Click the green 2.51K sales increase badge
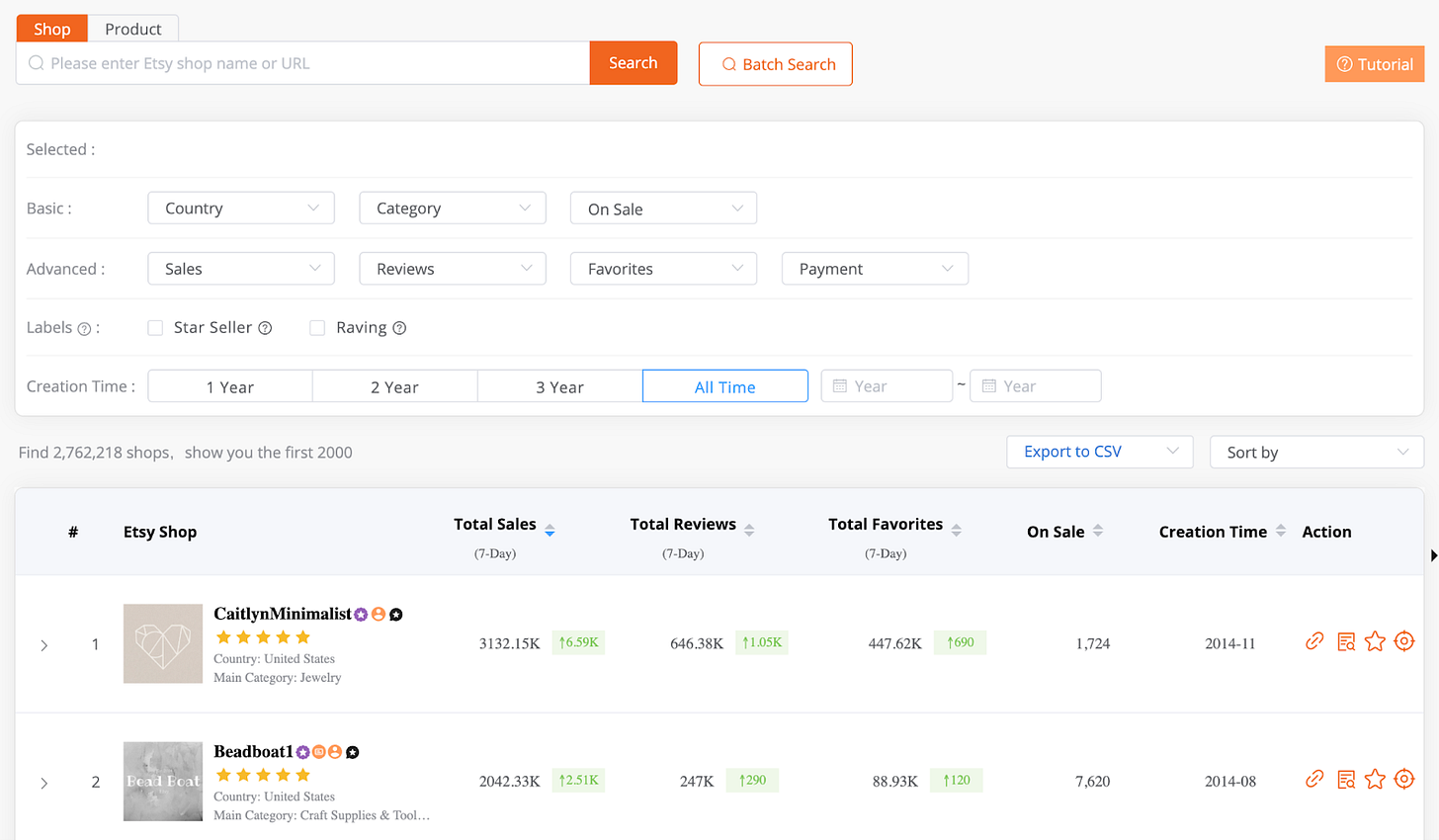The image size is (1439, 840). tap(578, 780)
